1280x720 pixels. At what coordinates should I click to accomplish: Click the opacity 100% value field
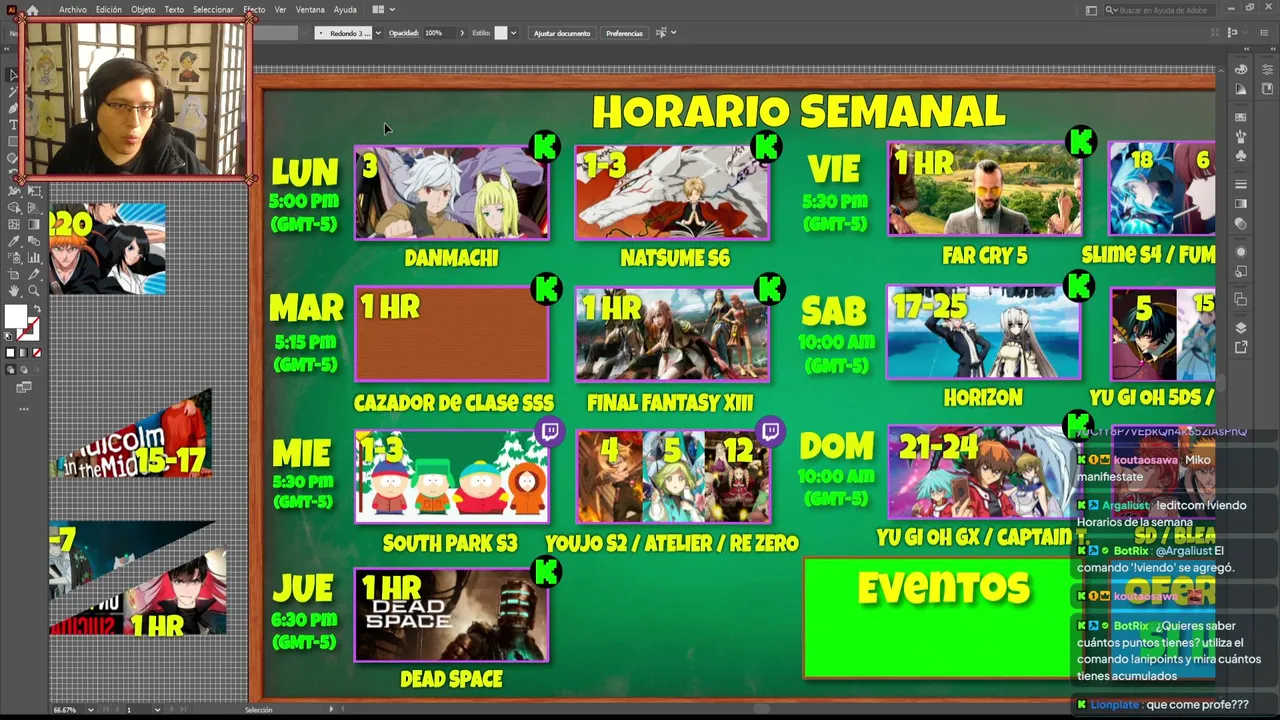(x=440, y=33)
